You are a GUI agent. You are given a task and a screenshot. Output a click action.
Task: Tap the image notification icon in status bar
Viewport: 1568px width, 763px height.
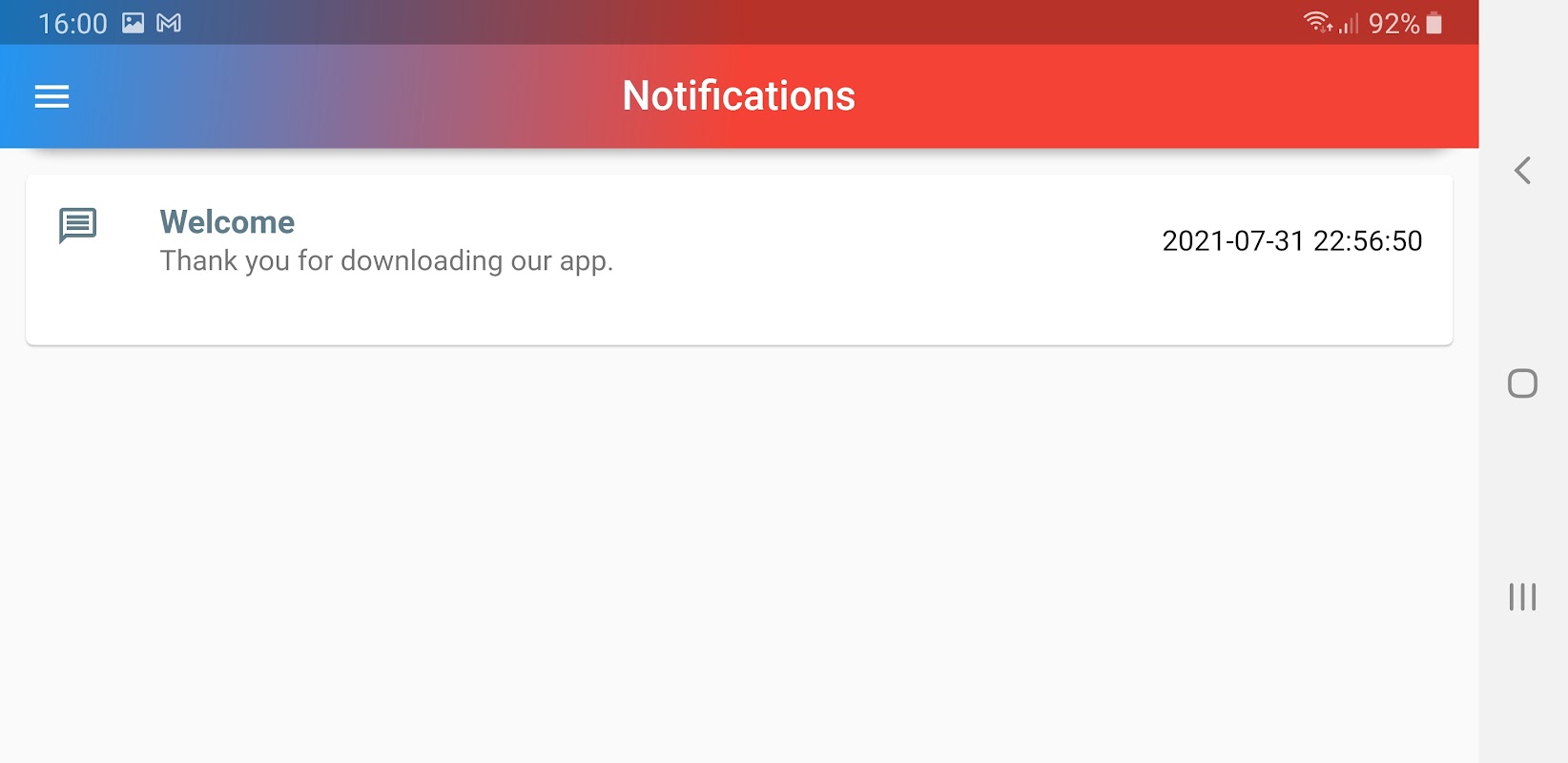134,23
